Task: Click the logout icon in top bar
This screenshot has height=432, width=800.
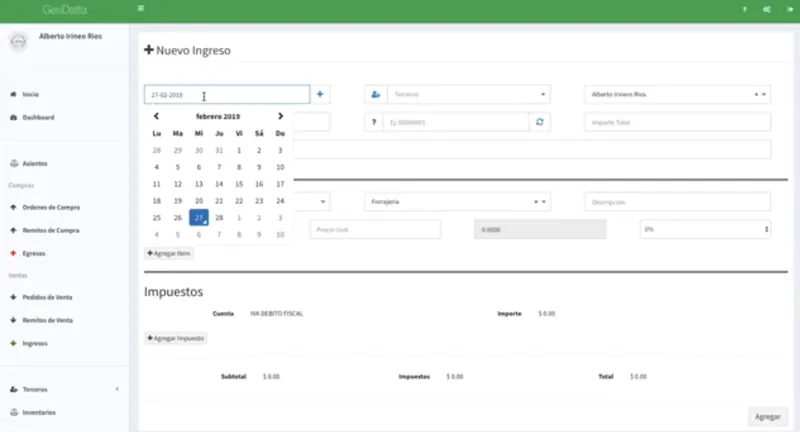Action: (x=789, y=9)
